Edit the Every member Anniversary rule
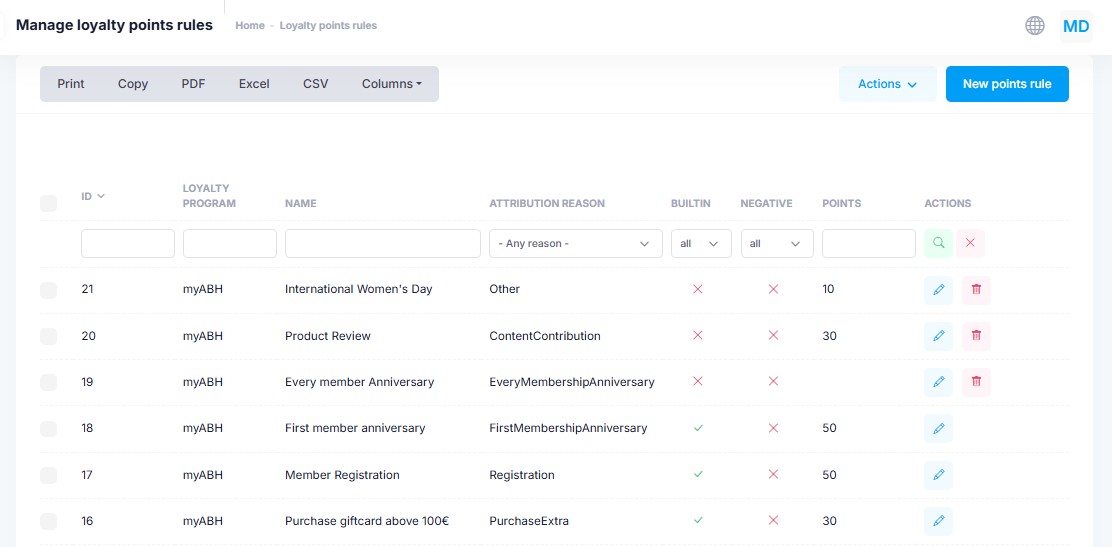The image size is (1112, 547). click(938, 382)
